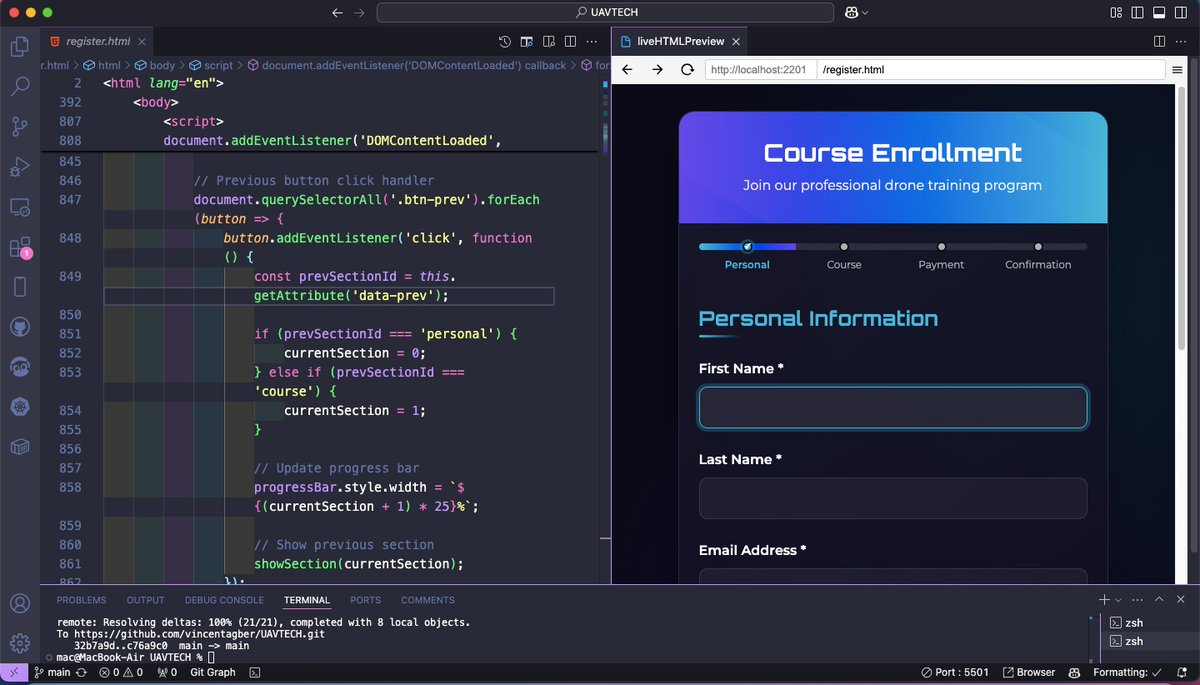Image resolution: width=1200 pixels, height=685 pixels.
Task: Navigate forward using title bar arrow
Action: click(360, 12)
